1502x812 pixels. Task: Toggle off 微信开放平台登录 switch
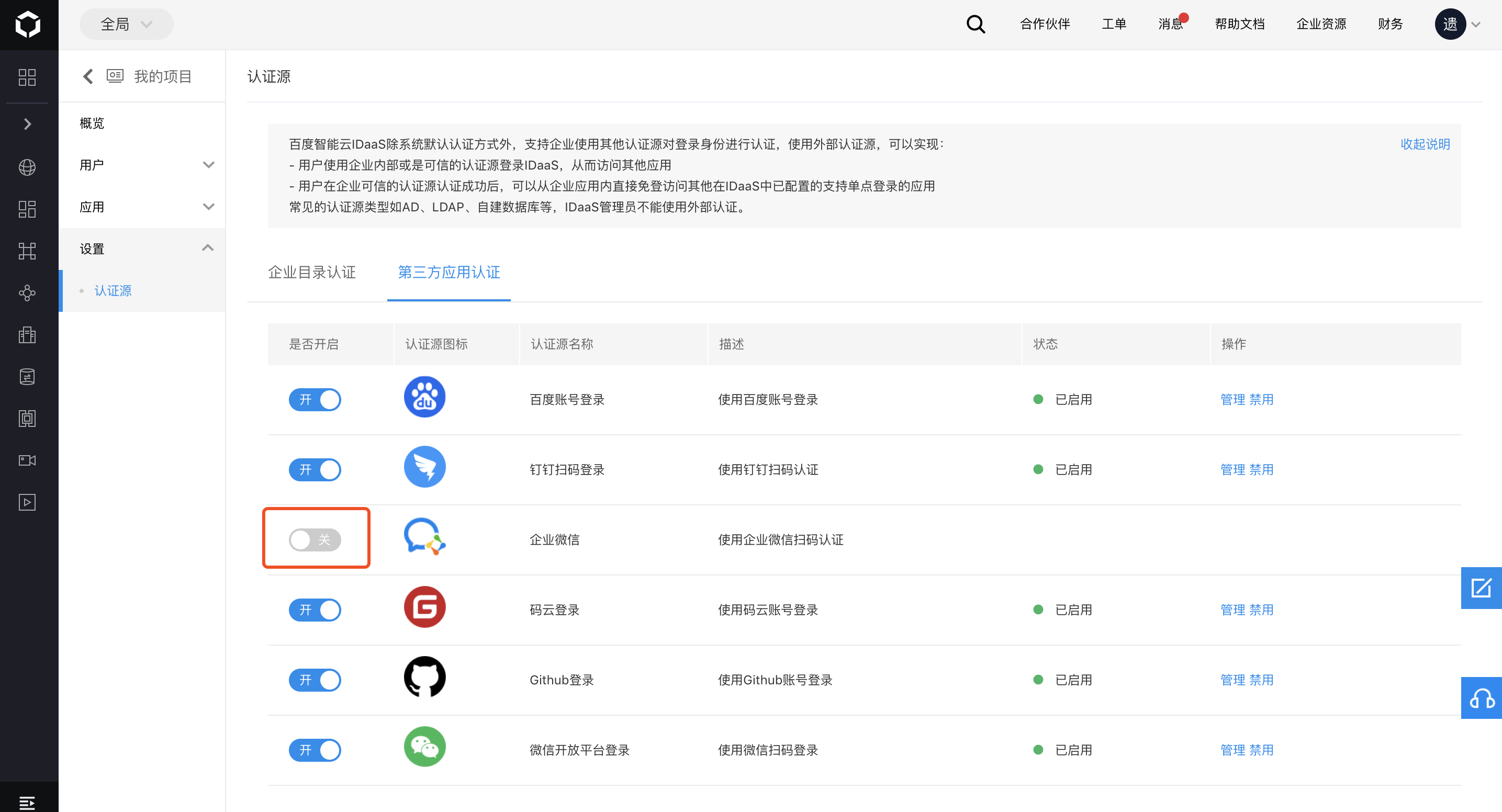315,750
